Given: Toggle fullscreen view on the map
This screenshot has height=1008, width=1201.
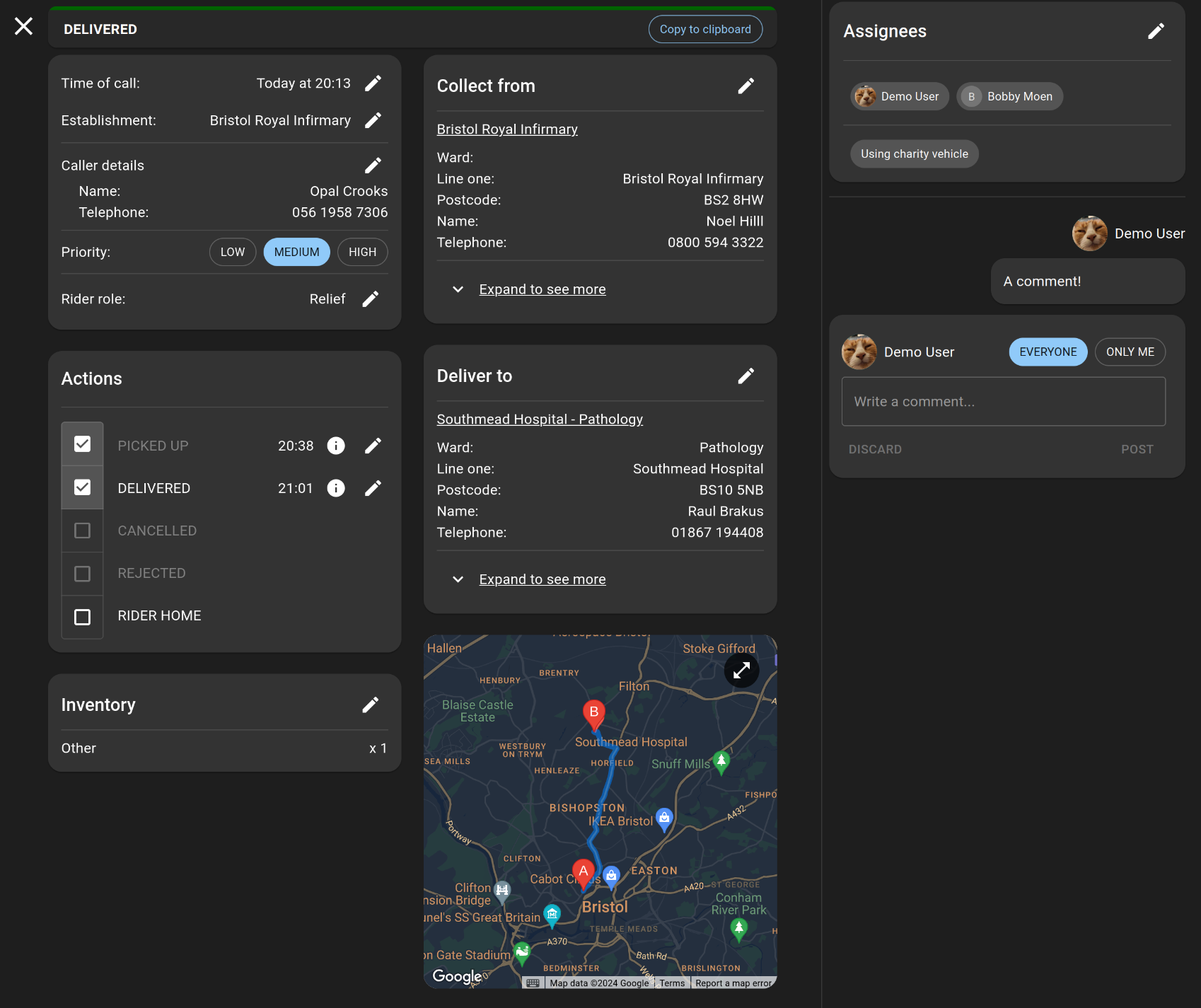Looking at the screenshot, I should (x=741, y=670).
